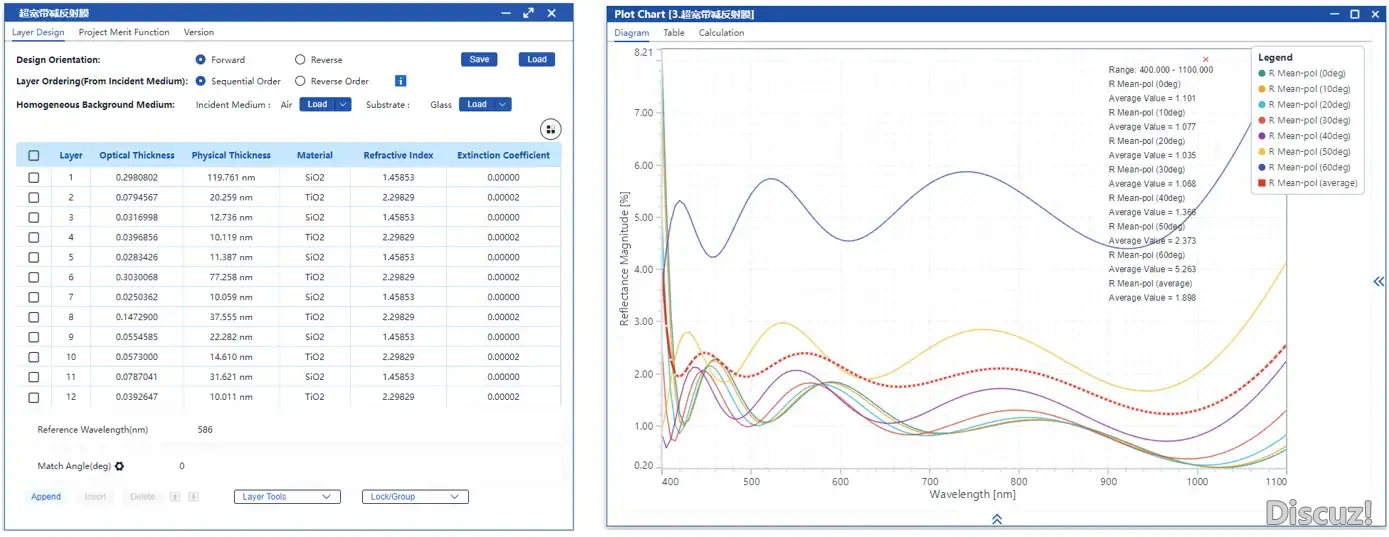Image resolution: width=1389 pixels, height=537 pixels.
Task: Expand the Substrate Load dropdown arrow
Action: point(503,104)
